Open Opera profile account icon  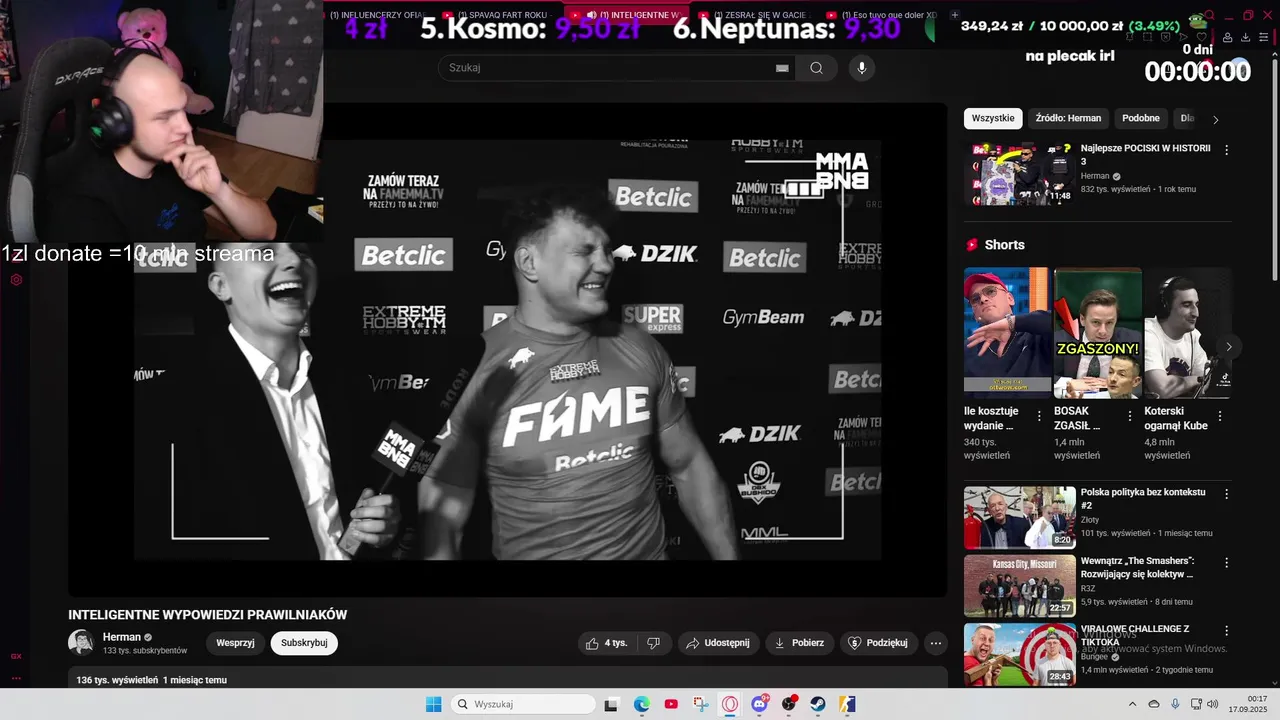[1226, 37]
